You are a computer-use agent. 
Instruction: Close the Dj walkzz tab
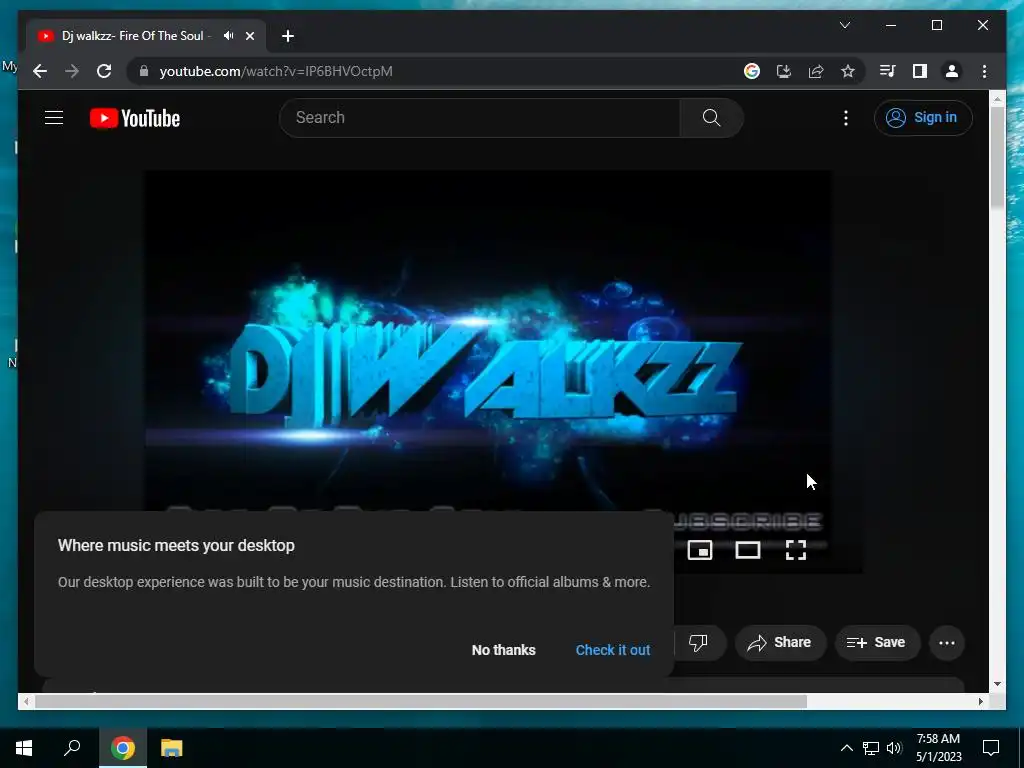[x=249, y=36]
